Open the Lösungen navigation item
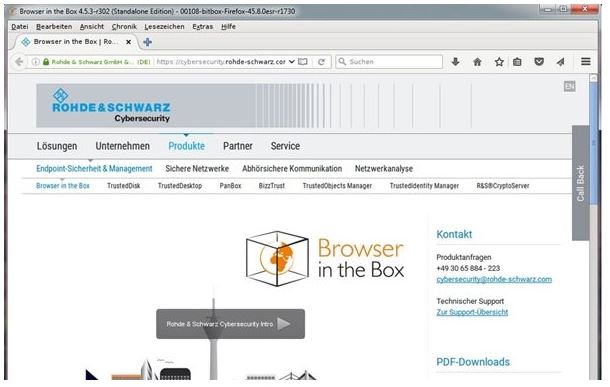The width and height of the screenshot is (610, 387). (x=57, y=146)
